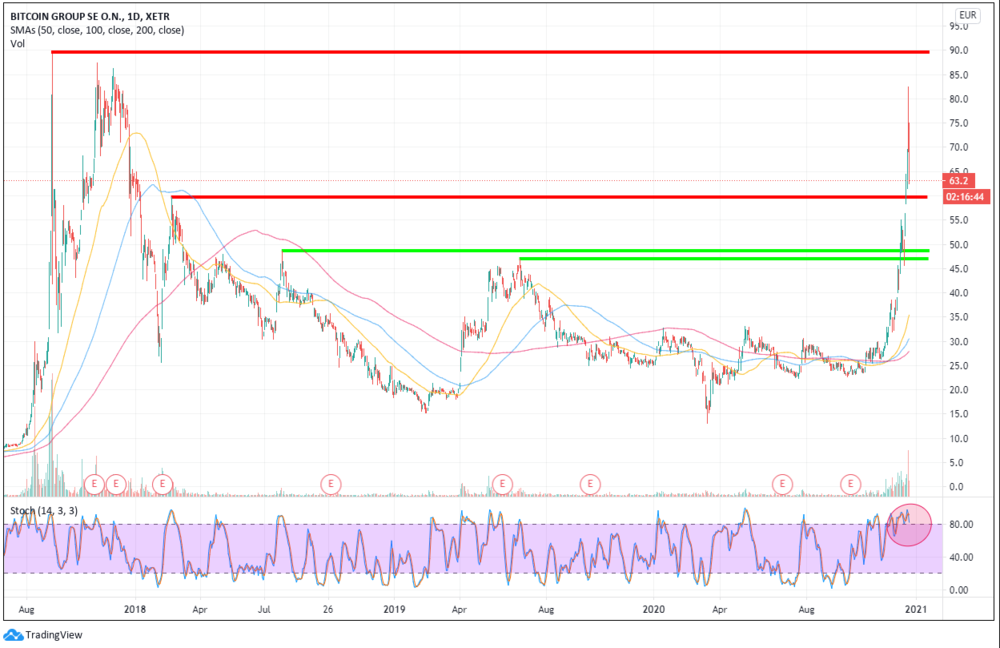Screen dimensions: 1000x648
Task: Click the current price label 63.2
Action: pyautogui.click(x=958, y=180)
